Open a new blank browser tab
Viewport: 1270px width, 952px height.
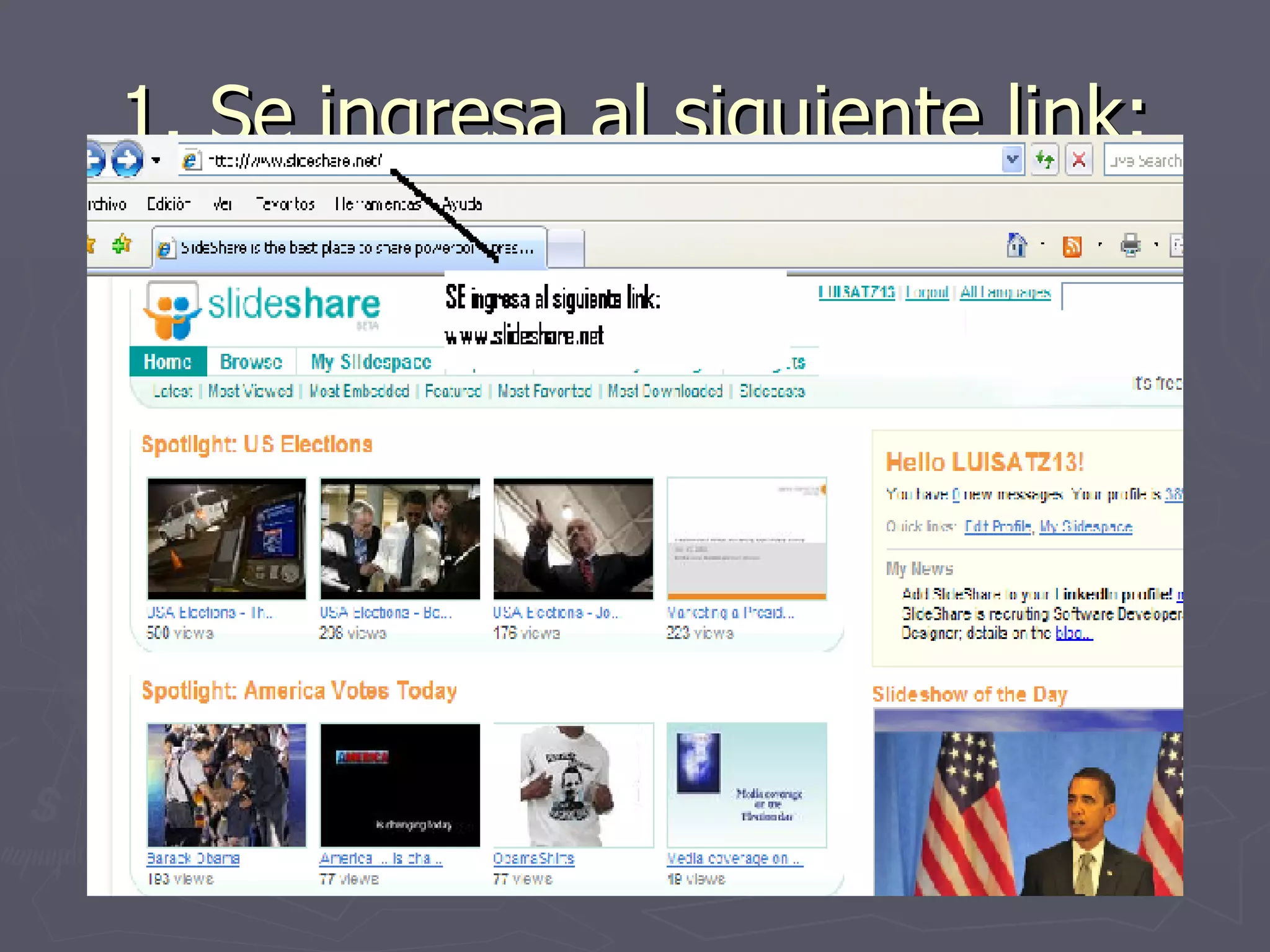566,249
